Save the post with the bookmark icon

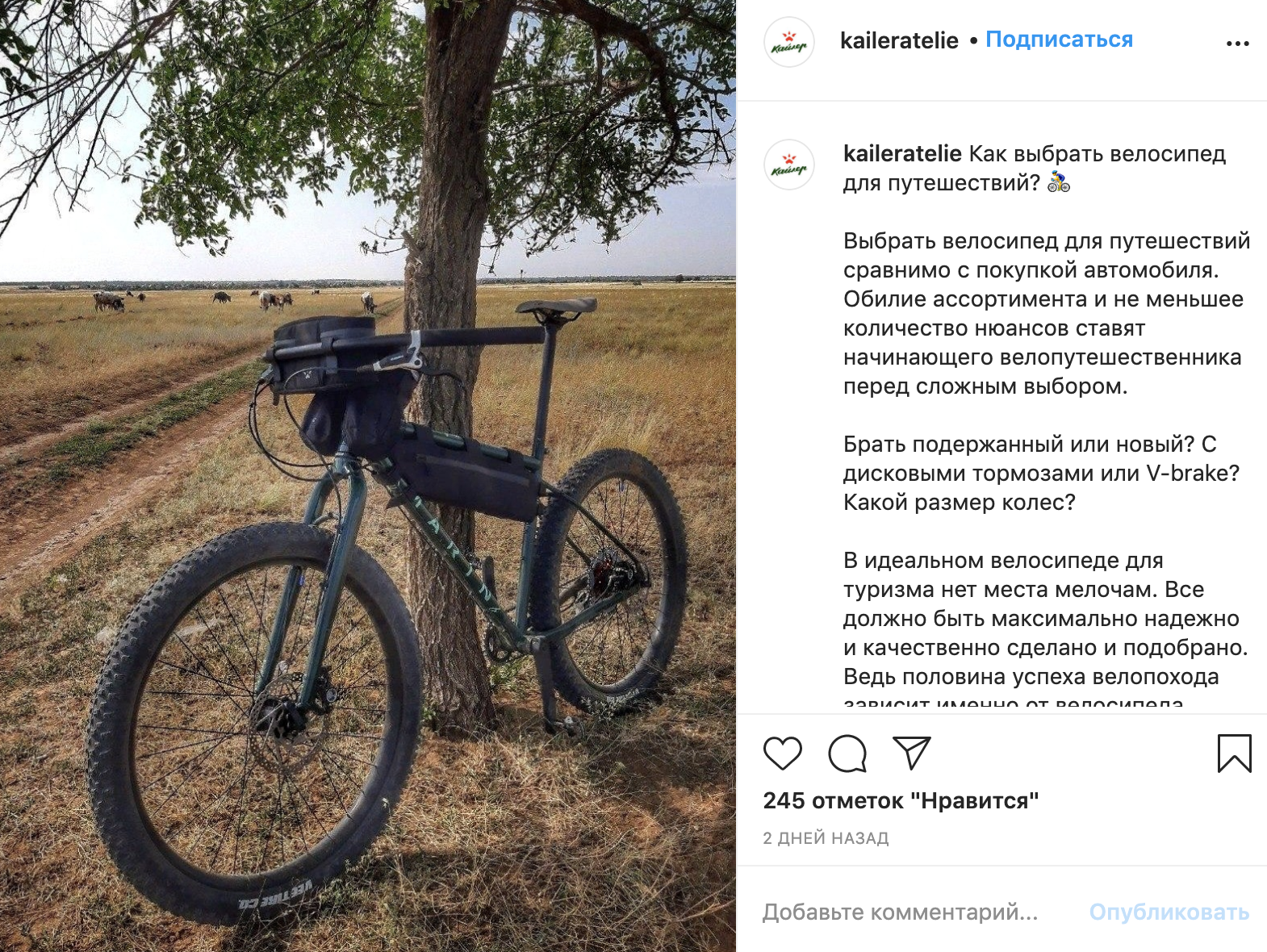(1234, 754)
